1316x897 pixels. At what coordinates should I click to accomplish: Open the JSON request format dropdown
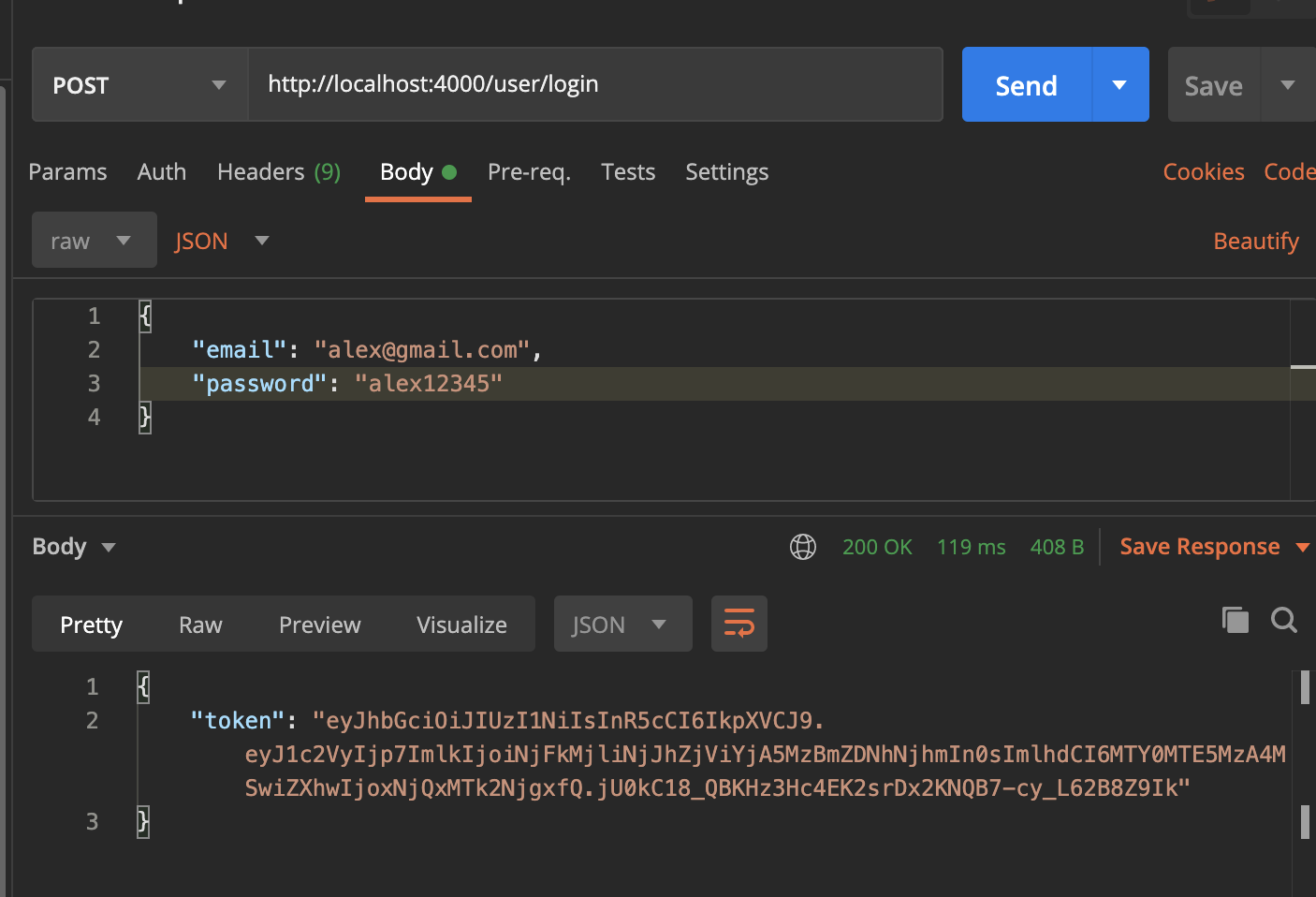222,241
